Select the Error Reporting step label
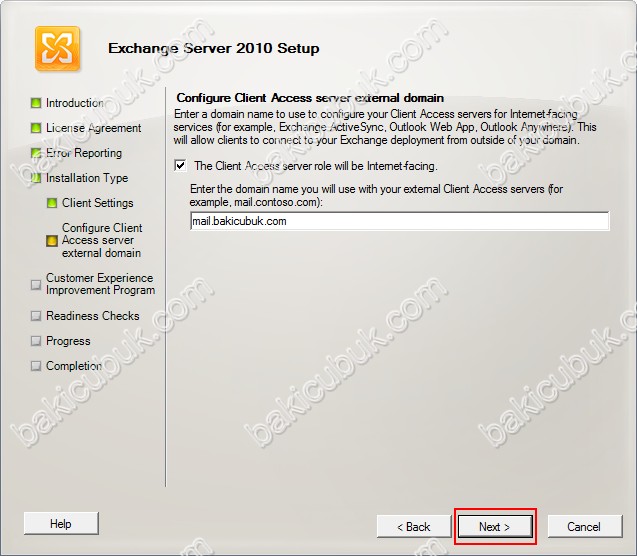Screen dimensions: 637x556 84,153
